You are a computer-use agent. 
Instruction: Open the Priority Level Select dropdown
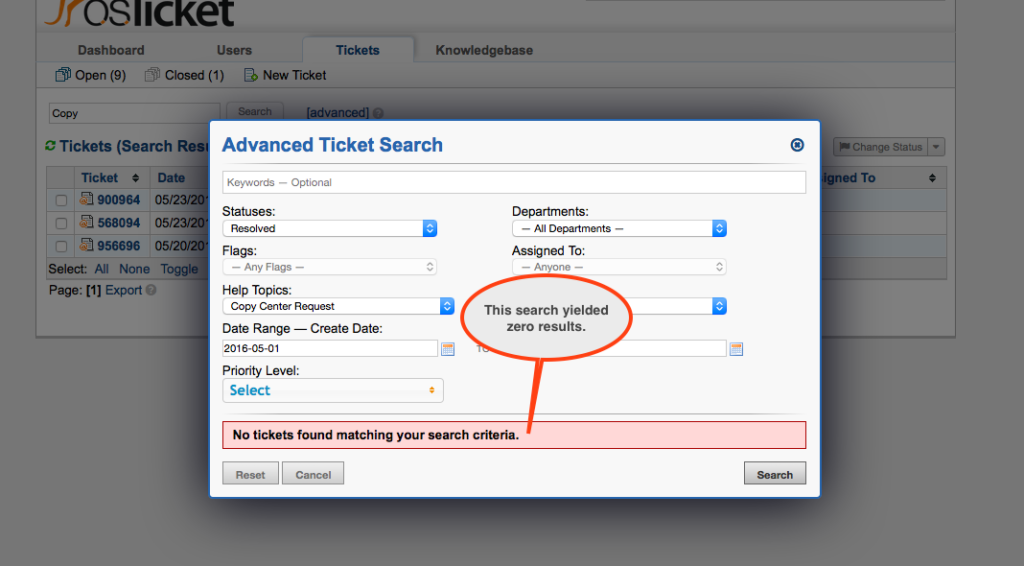(333, 390)
